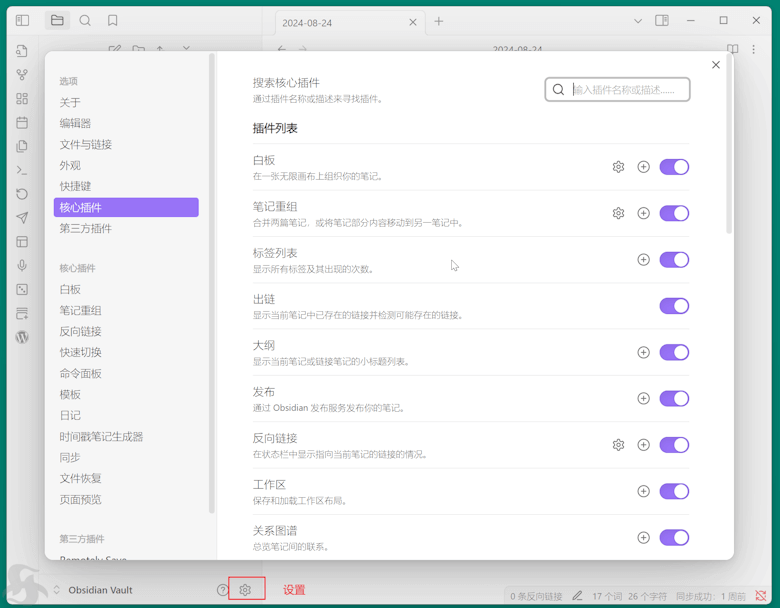This screenshot has width=780, height=608.
Task: Click the plus hotkey icon for 大纲
Action: pyautogui.click(x=644, y=352)
